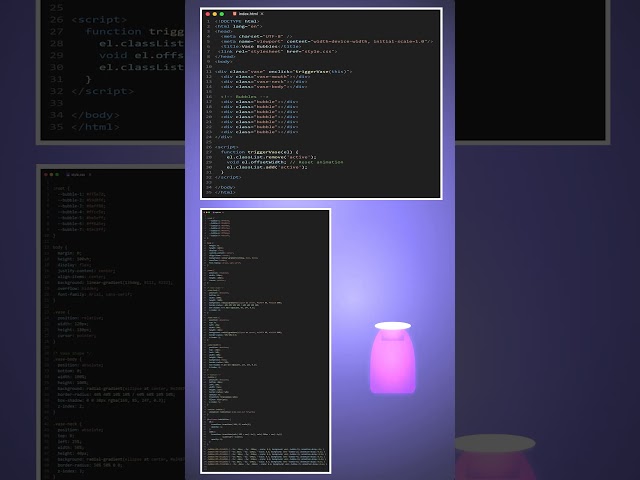The image size is (640, 480).
Task: Click the HTML file icon on the index.html tab
Action: [x=234, y=14]
